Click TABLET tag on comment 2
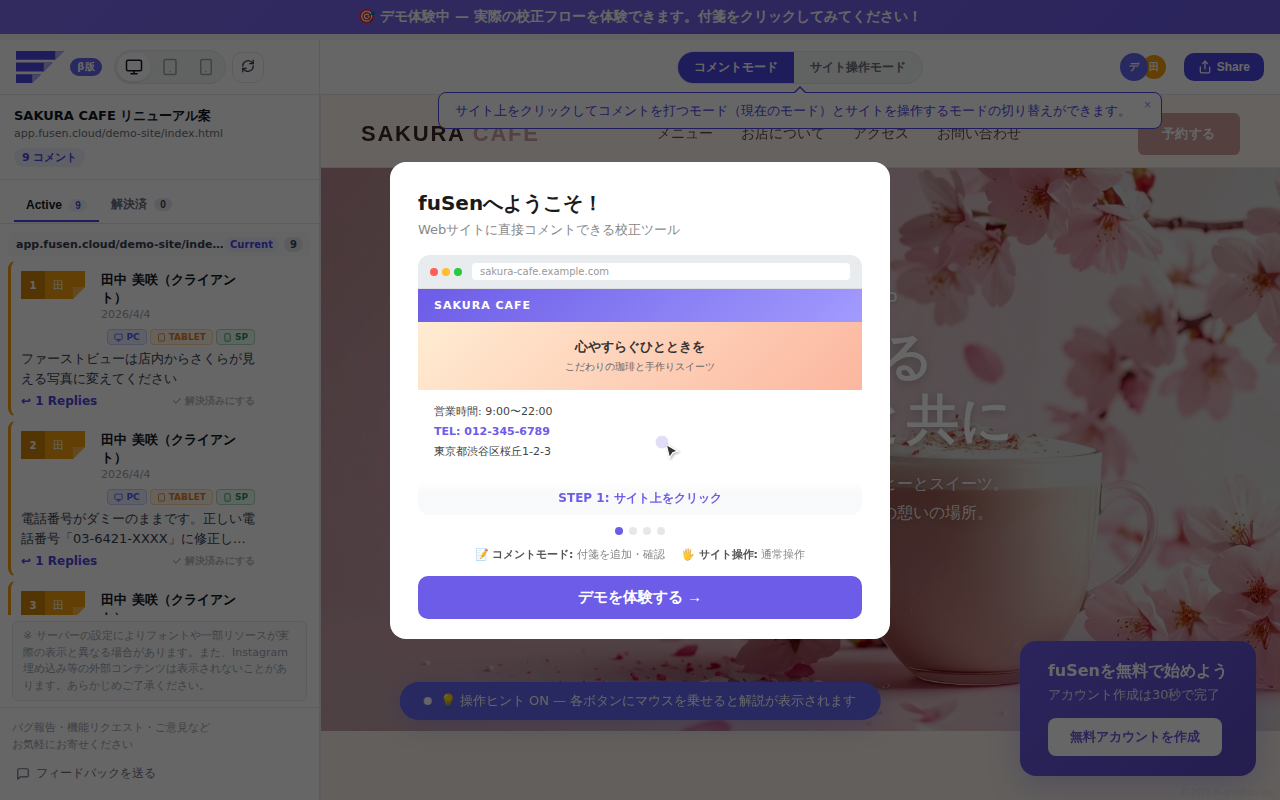Screen dimensions: 1280x800 tap(181, 497)
